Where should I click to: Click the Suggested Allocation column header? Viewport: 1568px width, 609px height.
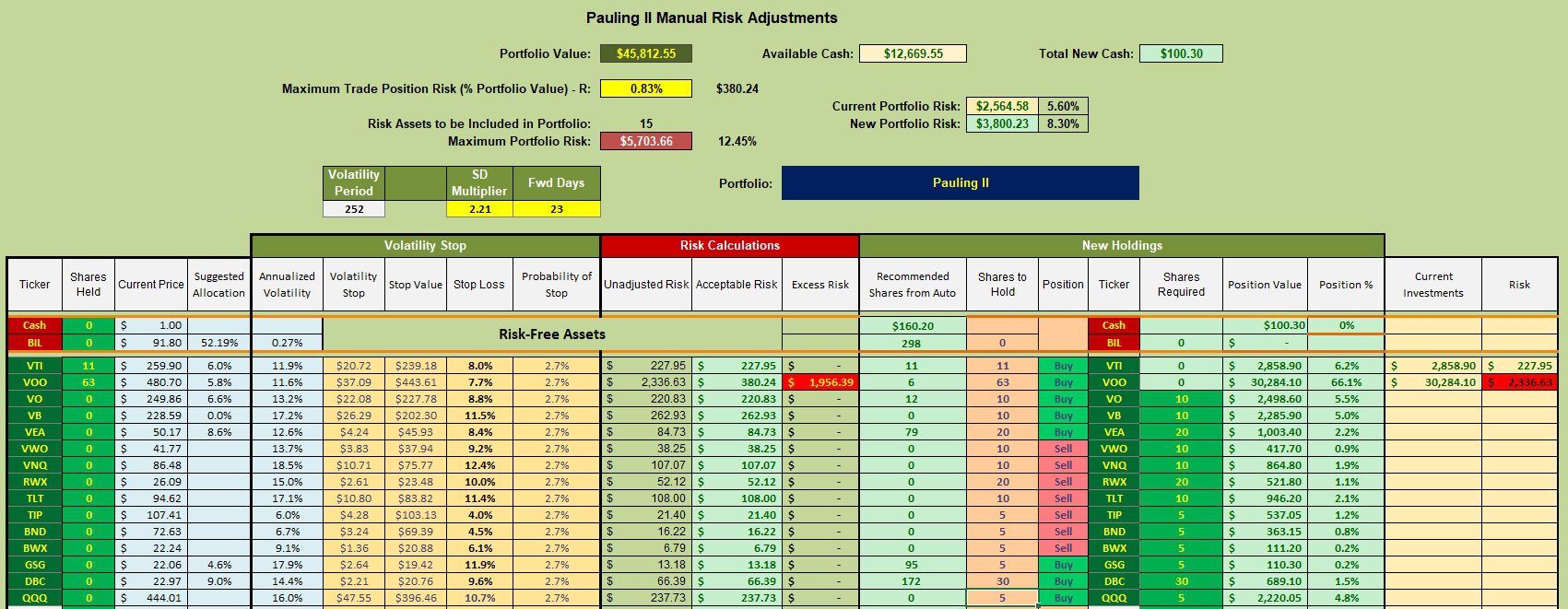[x=219, y=285]
